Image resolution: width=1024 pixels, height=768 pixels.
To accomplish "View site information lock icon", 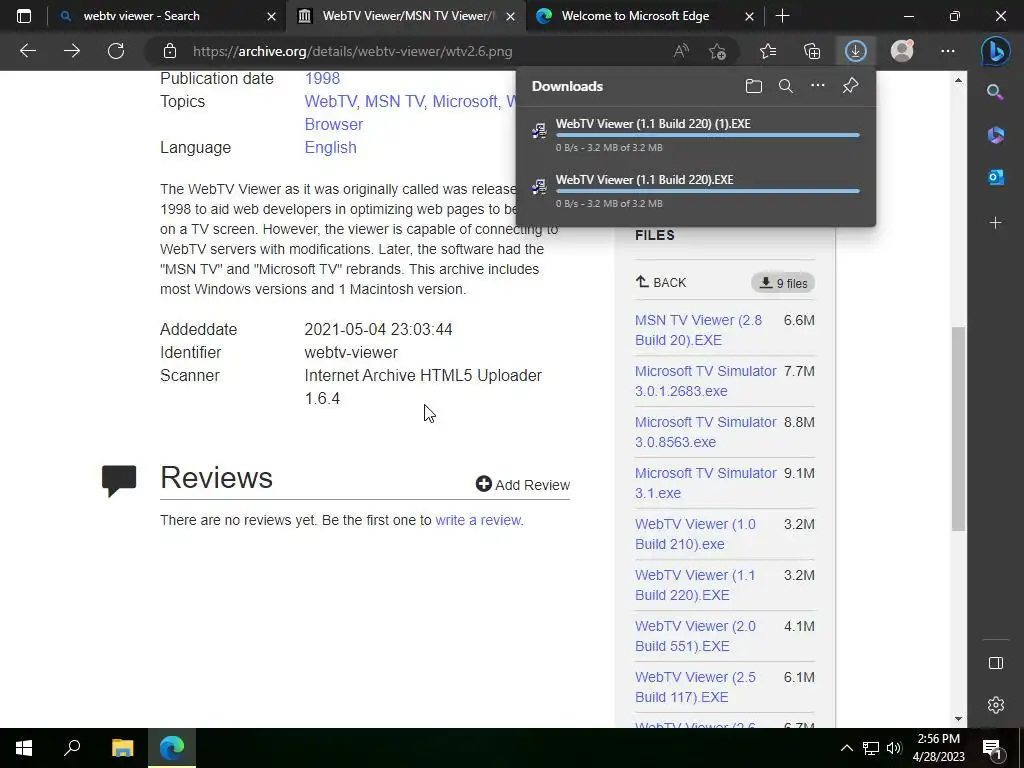I will 170,51.
